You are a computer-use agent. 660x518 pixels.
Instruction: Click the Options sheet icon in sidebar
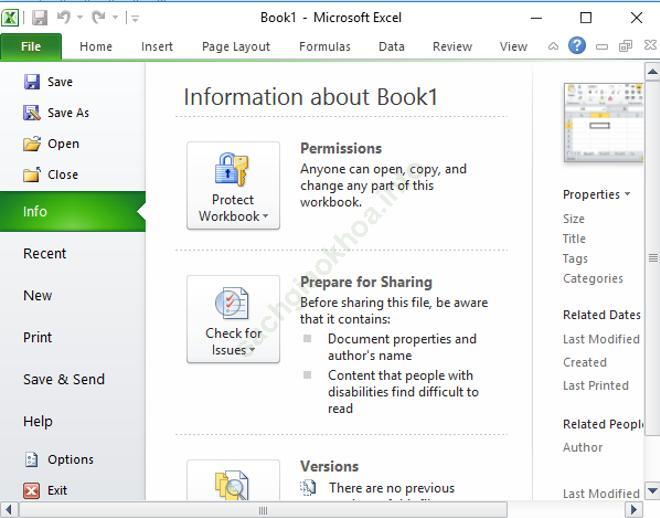32,460
